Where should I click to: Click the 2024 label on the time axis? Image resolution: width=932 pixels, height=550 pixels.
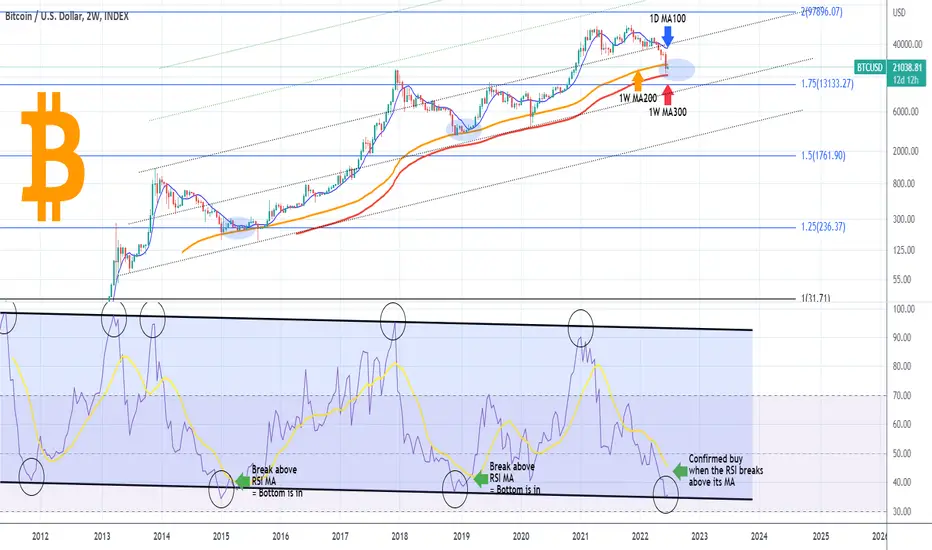tap(759, 536)
